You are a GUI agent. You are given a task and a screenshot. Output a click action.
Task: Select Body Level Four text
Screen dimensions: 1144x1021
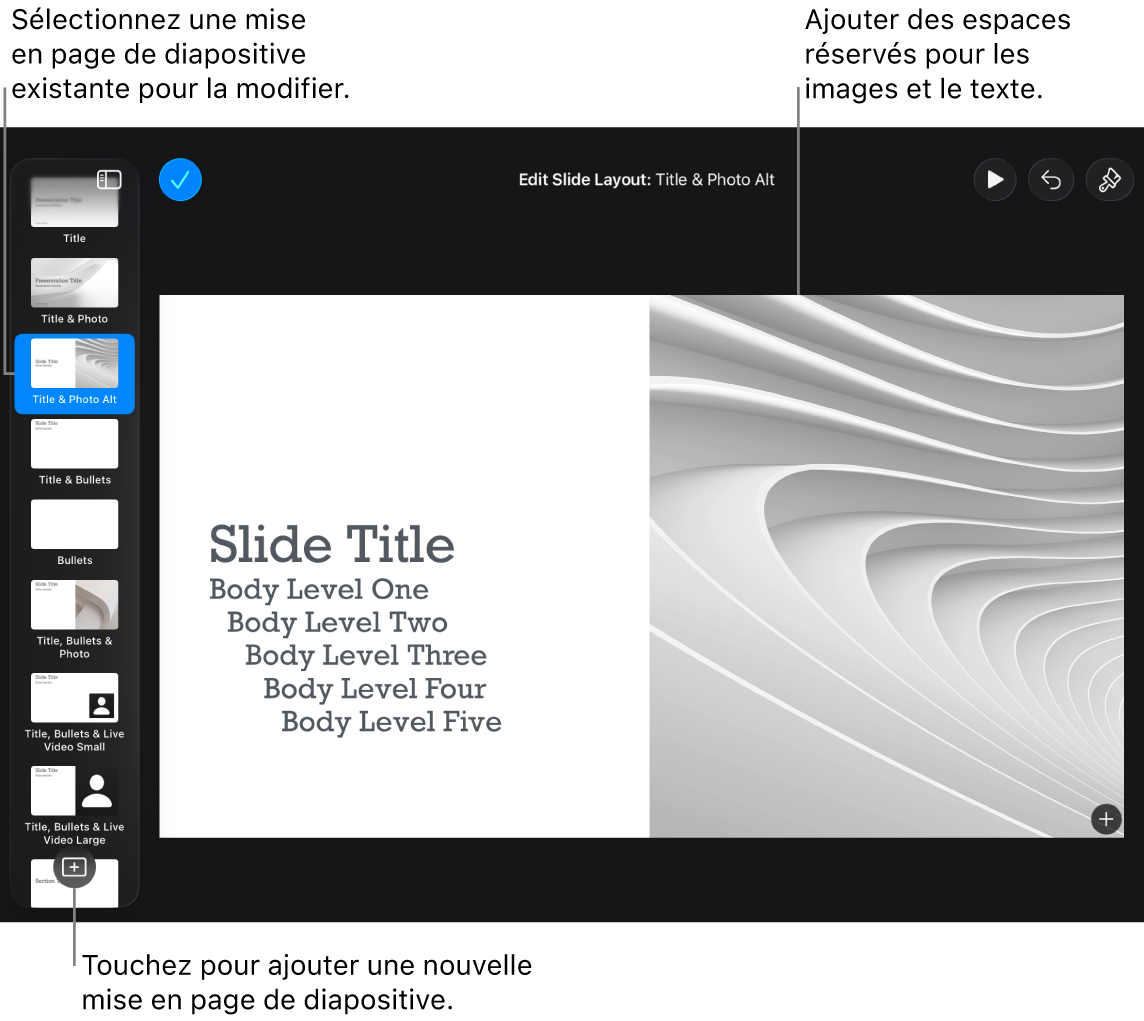pyautogui.click(x=374, y=688)
